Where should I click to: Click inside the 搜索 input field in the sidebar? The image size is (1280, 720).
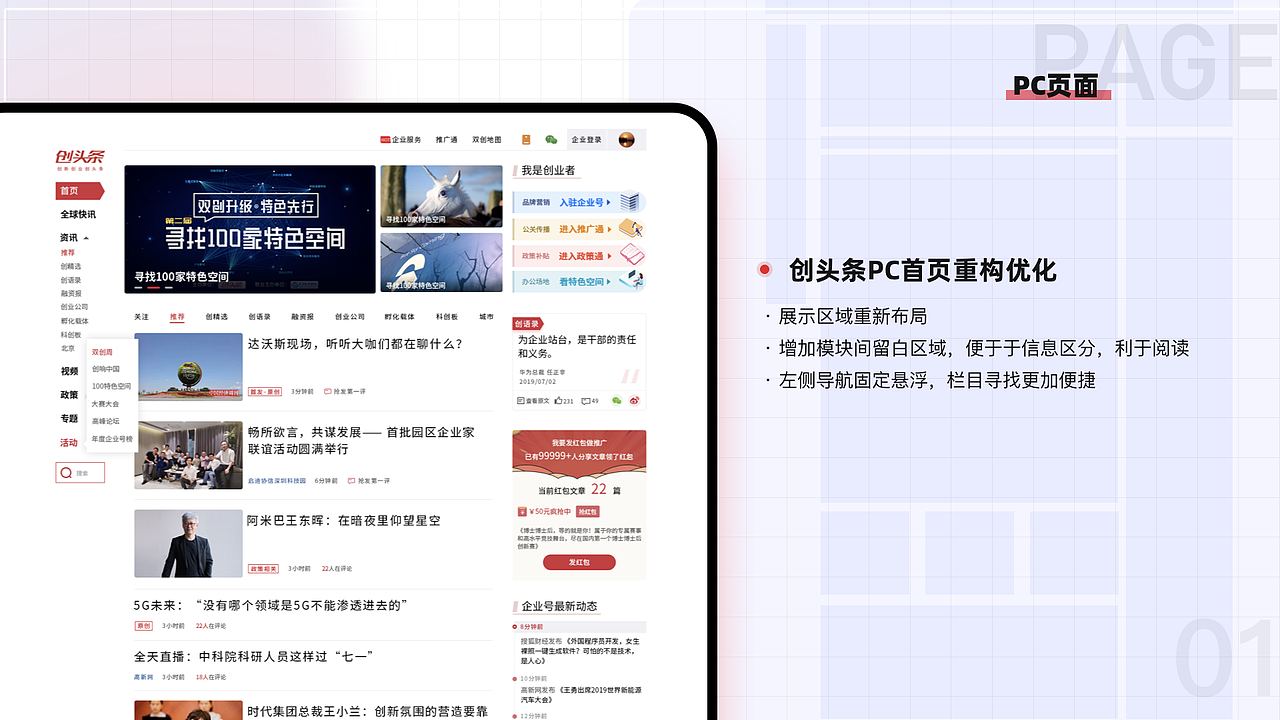(x=85, y=472)
